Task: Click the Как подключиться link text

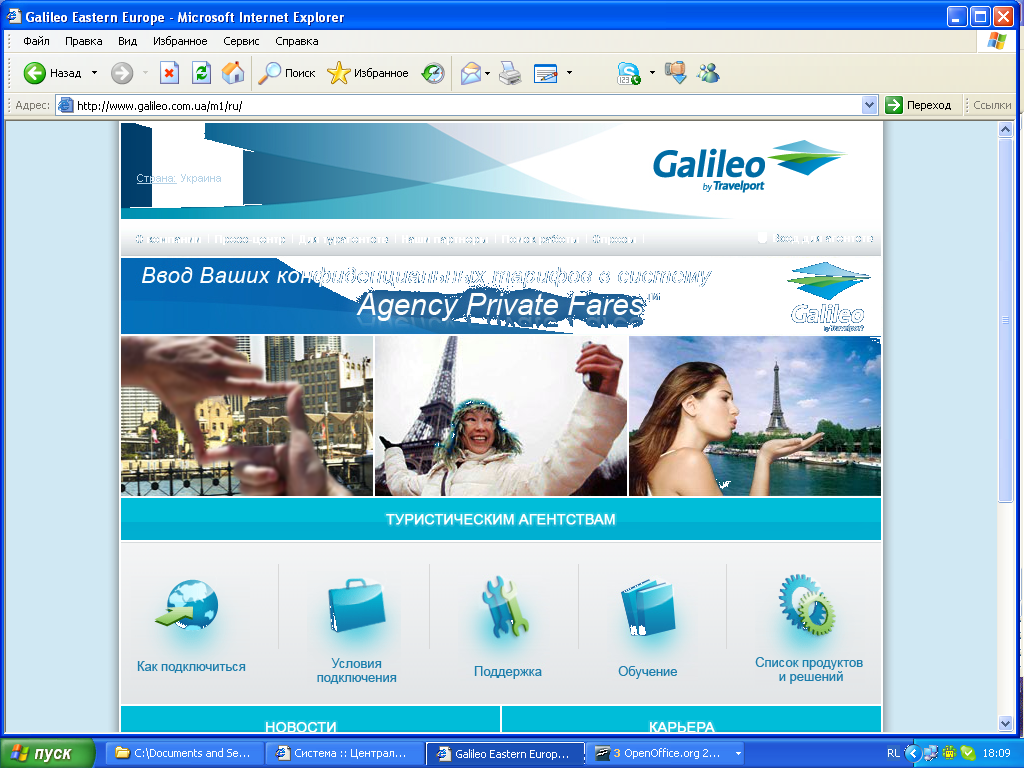Action: tap(191, 667)
